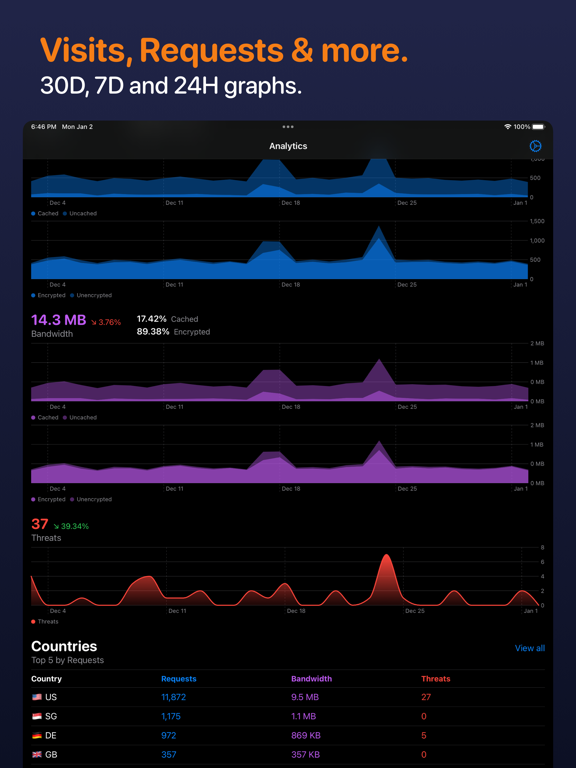Select the 11,872 requests value

click(x=173, y=697)
